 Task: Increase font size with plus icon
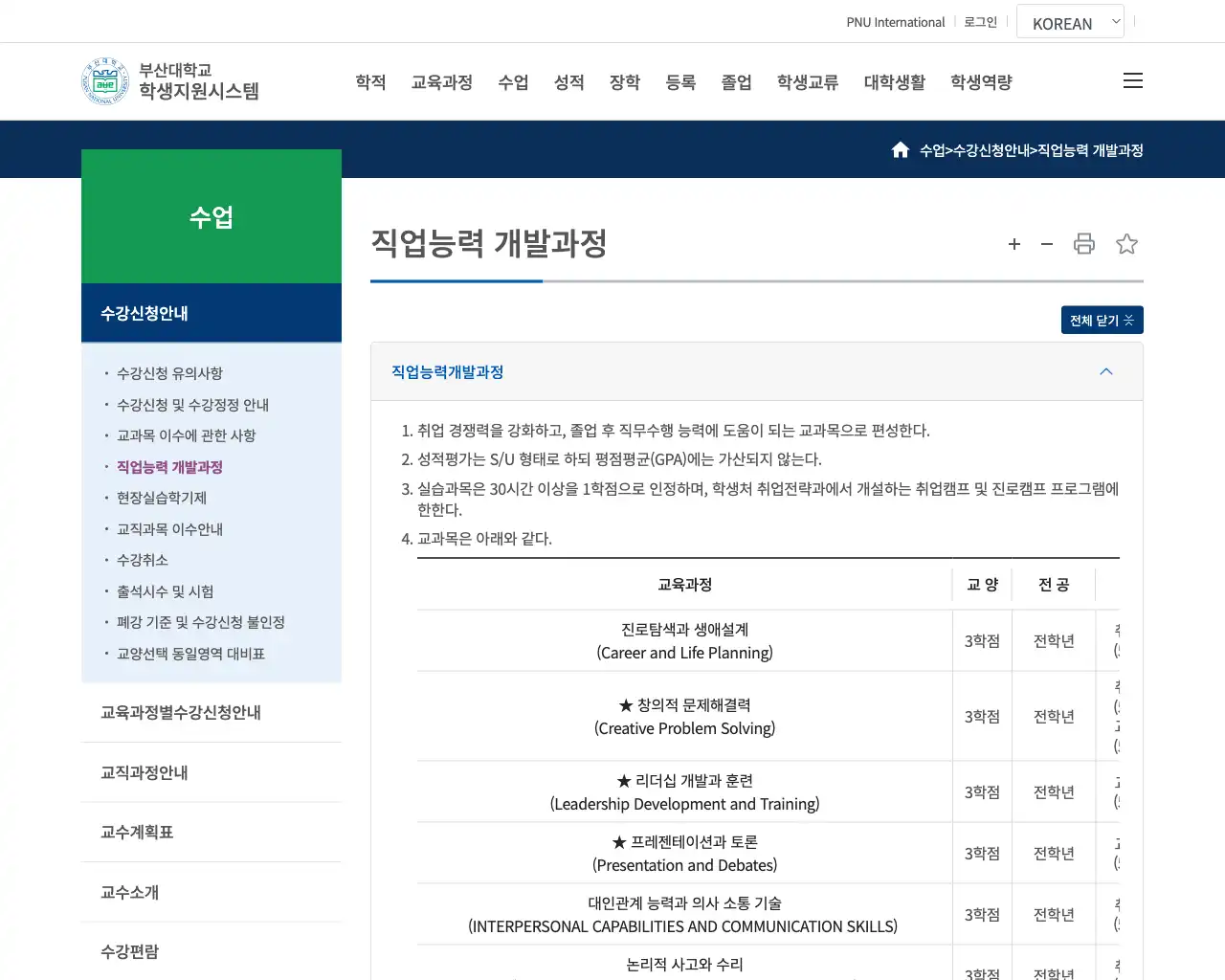point(1014,244)
